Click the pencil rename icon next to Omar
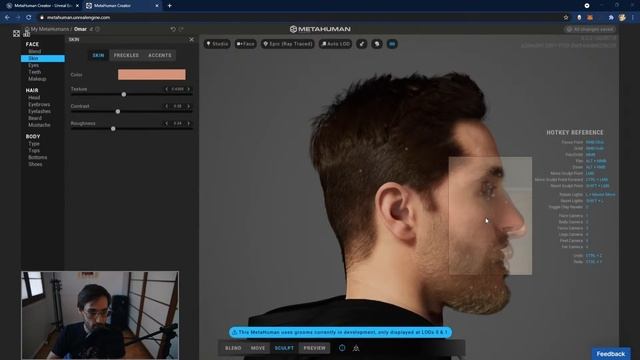 [x=91, y=29]
